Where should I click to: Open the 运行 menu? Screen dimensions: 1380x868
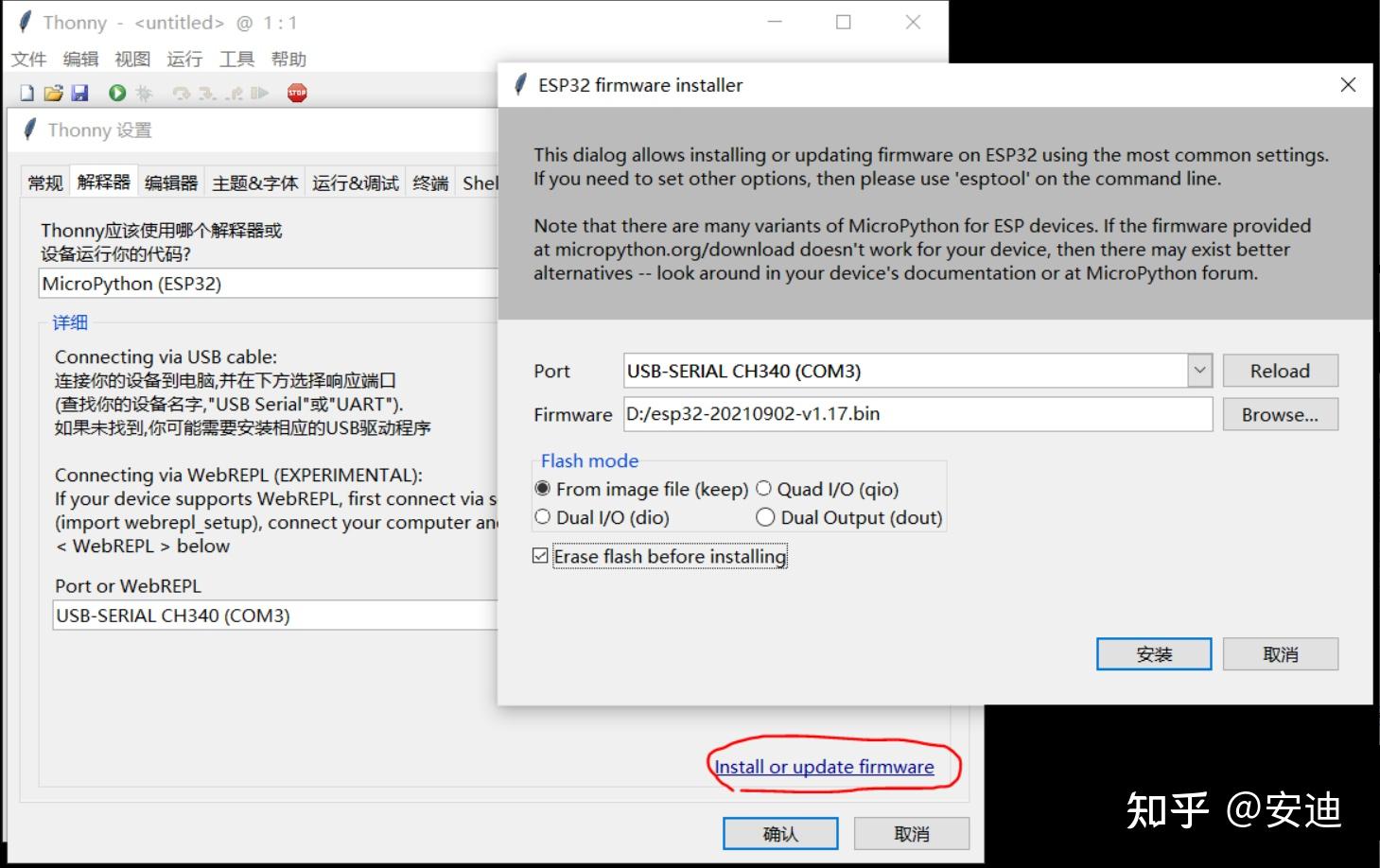coord(184,59)
